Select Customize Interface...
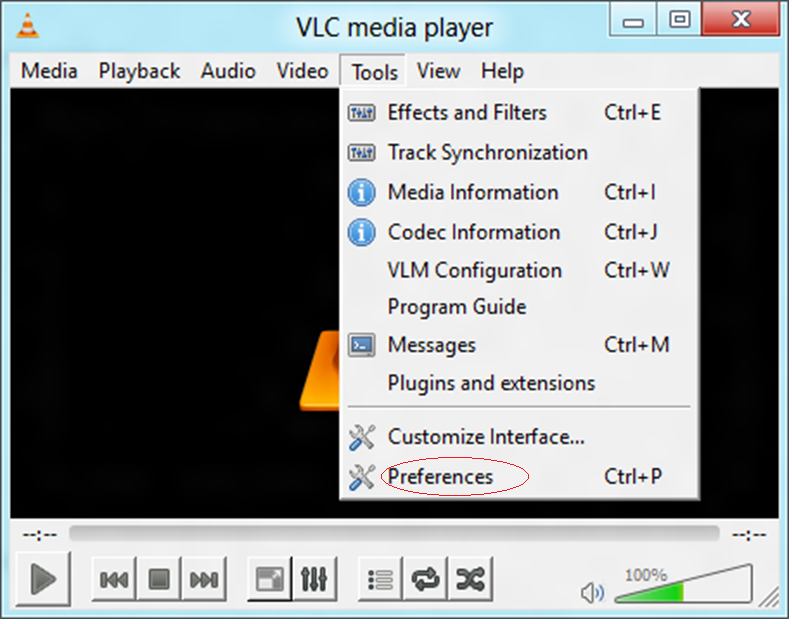792x624 pixels. click(519, 437)
